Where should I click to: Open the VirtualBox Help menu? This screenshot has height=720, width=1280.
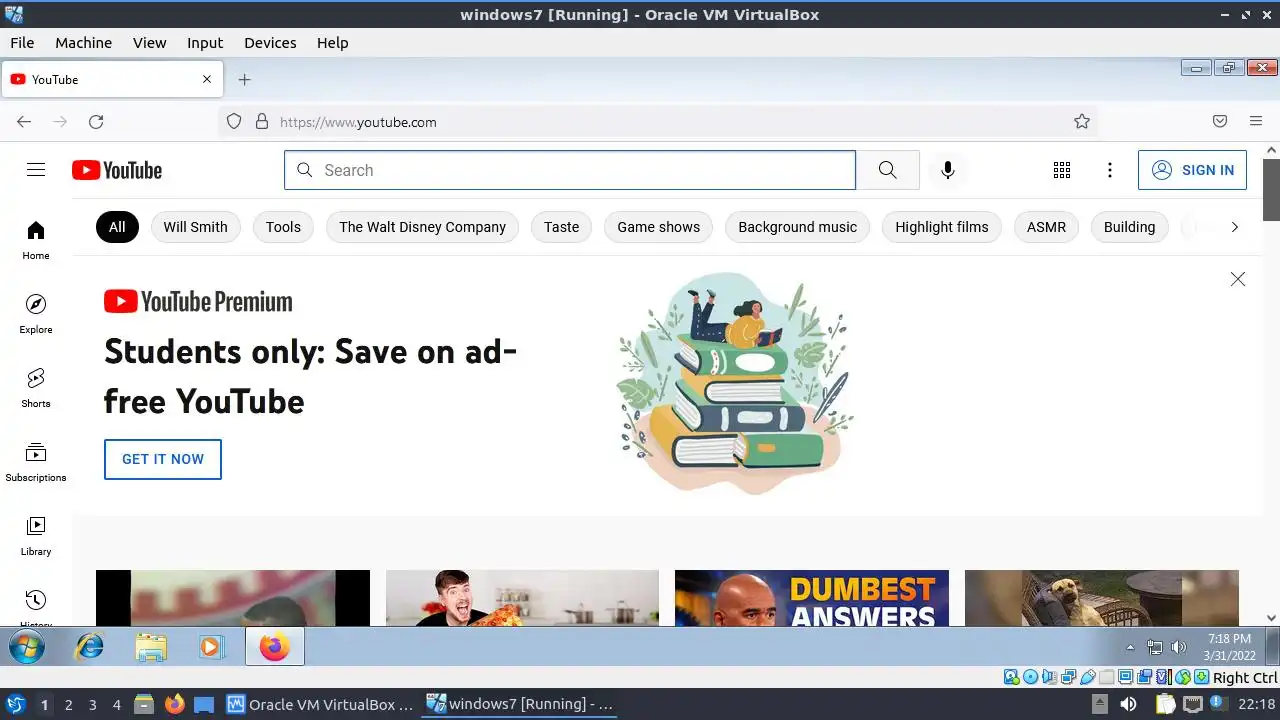tap(333, 43)
